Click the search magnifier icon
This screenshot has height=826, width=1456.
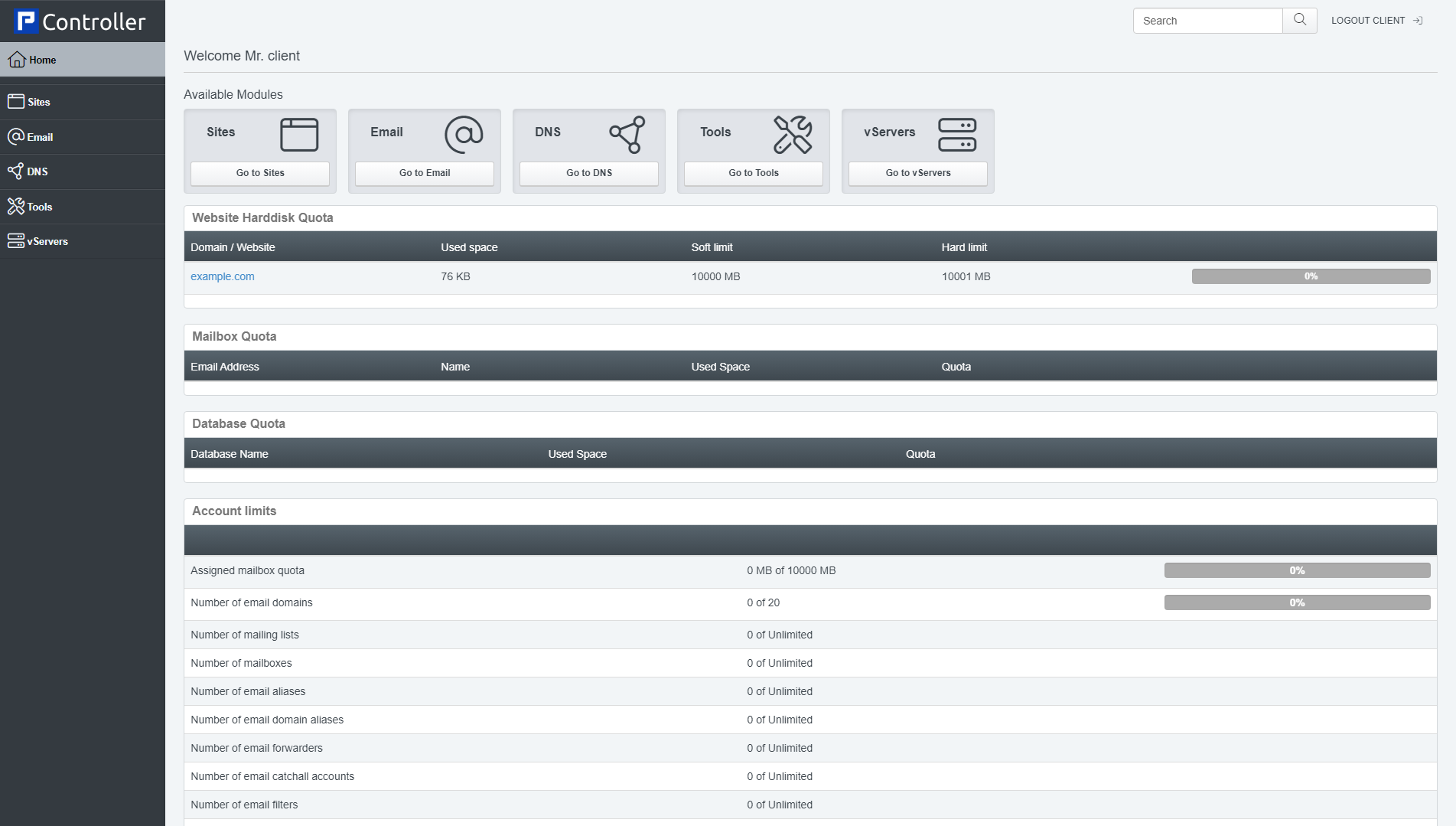point(1299,20)
